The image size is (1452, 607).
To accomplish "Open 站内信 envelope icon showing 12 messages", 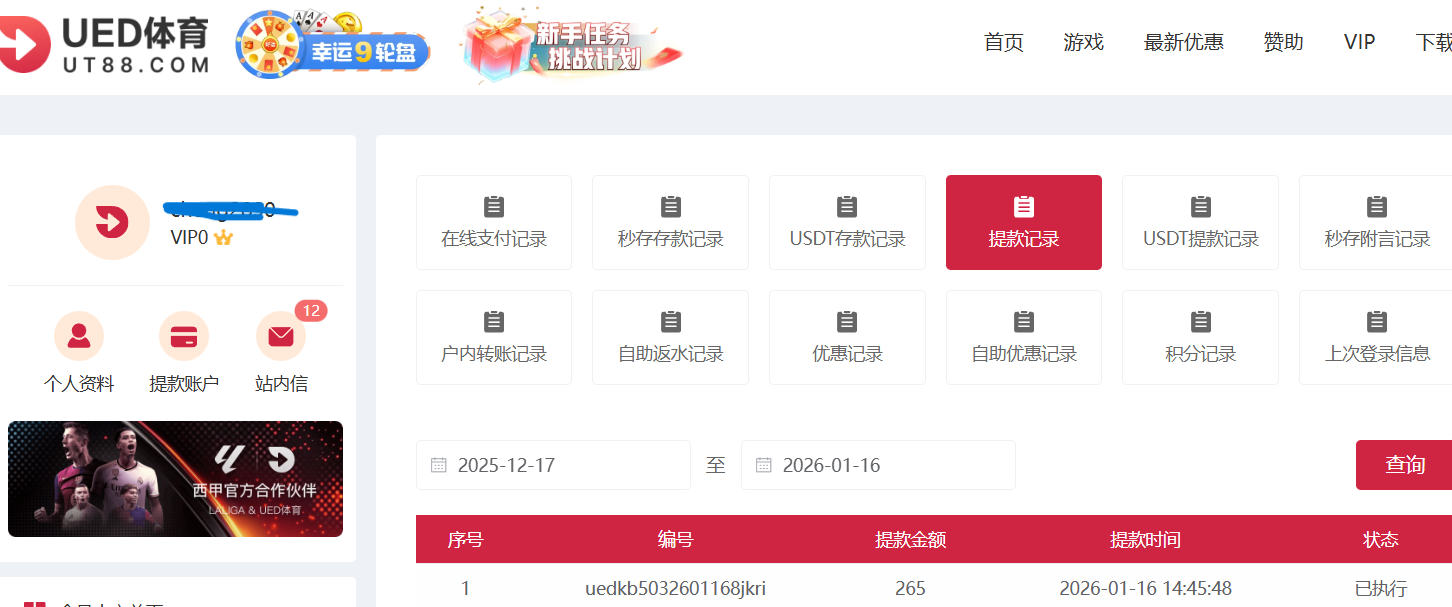I will (280, 336).
